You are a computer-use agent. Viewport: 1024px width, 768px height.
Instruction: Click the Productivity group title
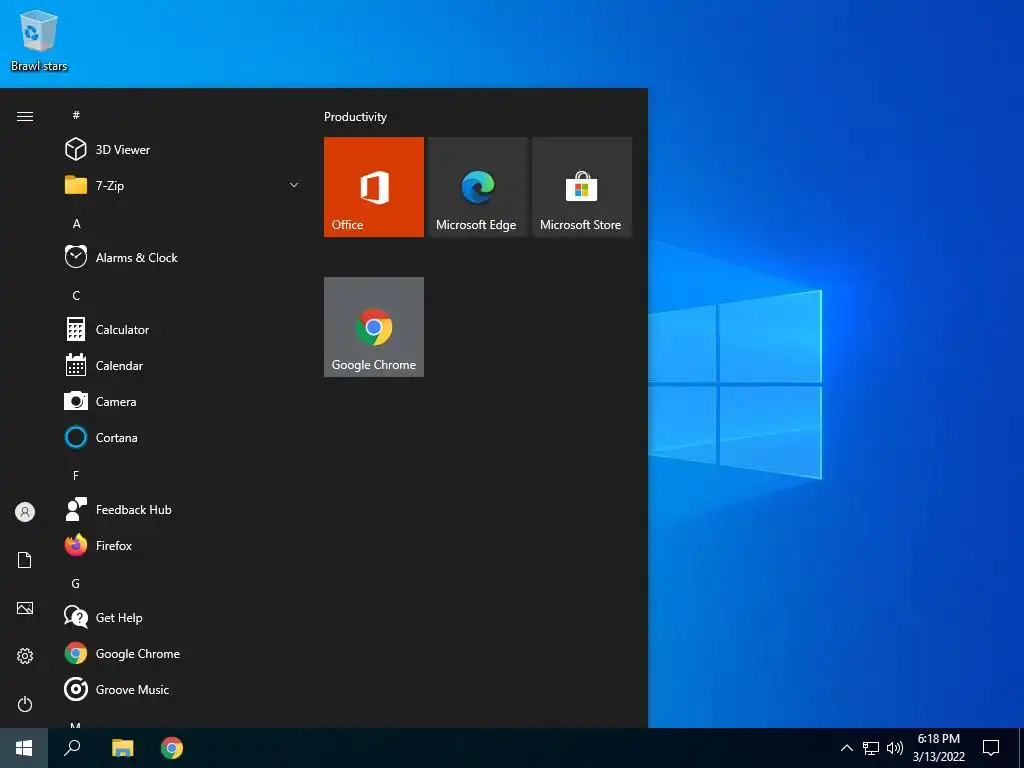coord(355,117)
